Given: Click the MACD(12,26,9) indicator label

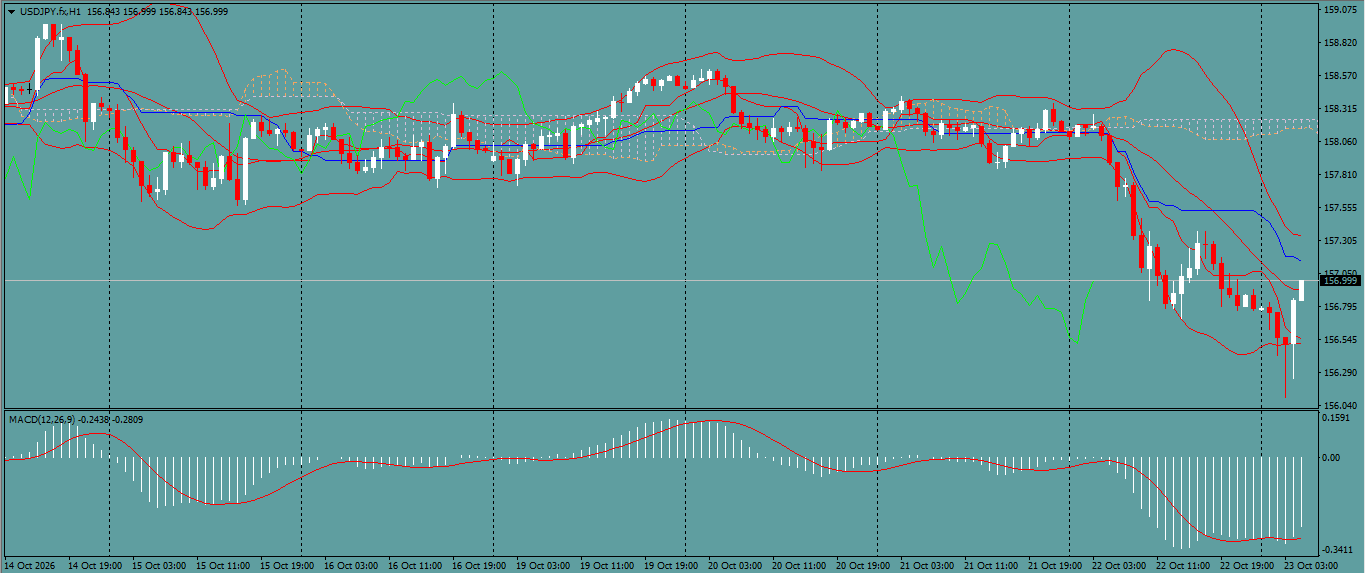Looking at the screenshot, I should 41,419.
